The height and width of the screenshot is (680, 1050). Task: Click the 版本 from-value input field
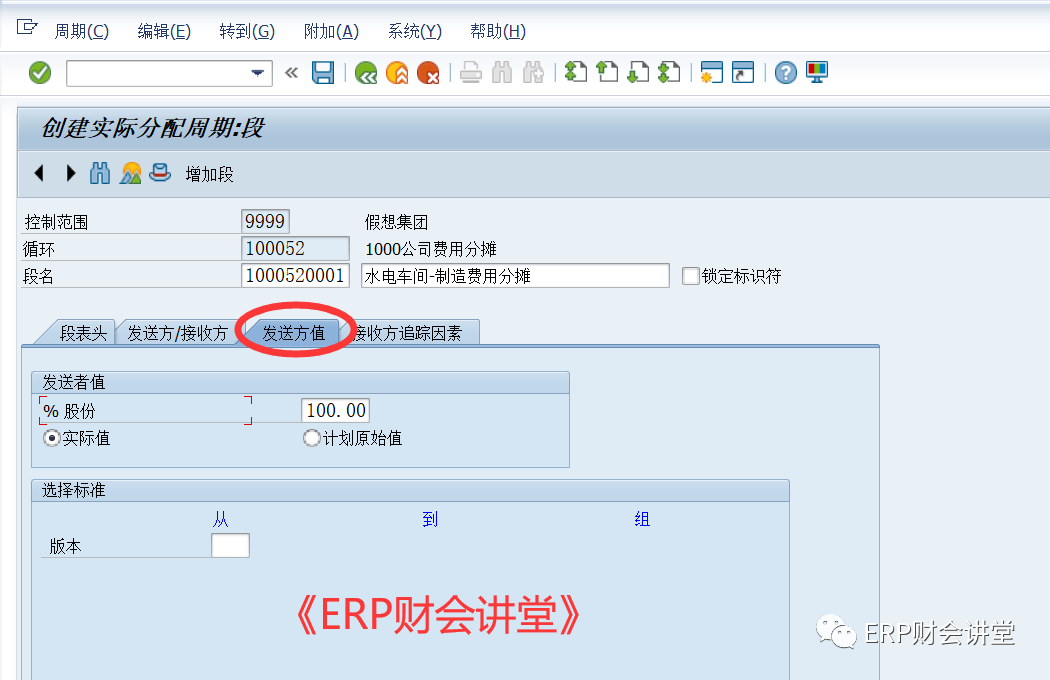click(230, 546)
